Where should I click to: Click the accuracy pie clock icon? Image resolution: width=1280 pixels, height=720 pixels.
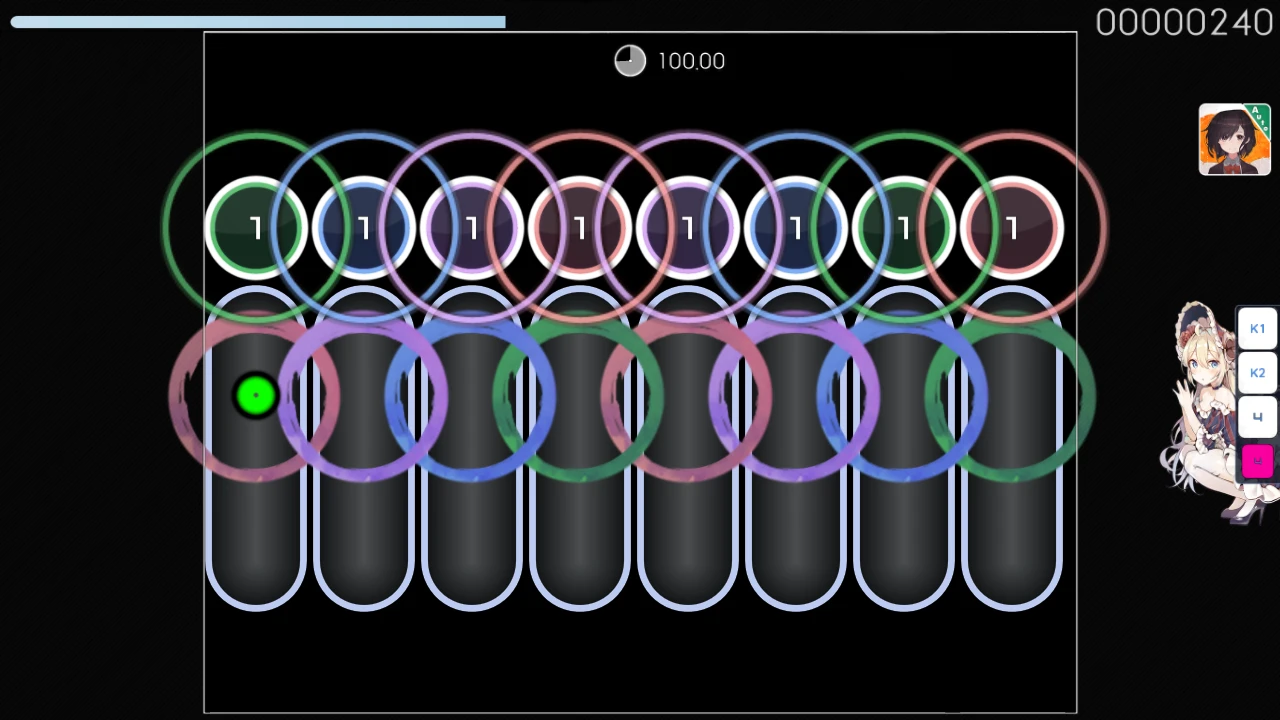630,61
